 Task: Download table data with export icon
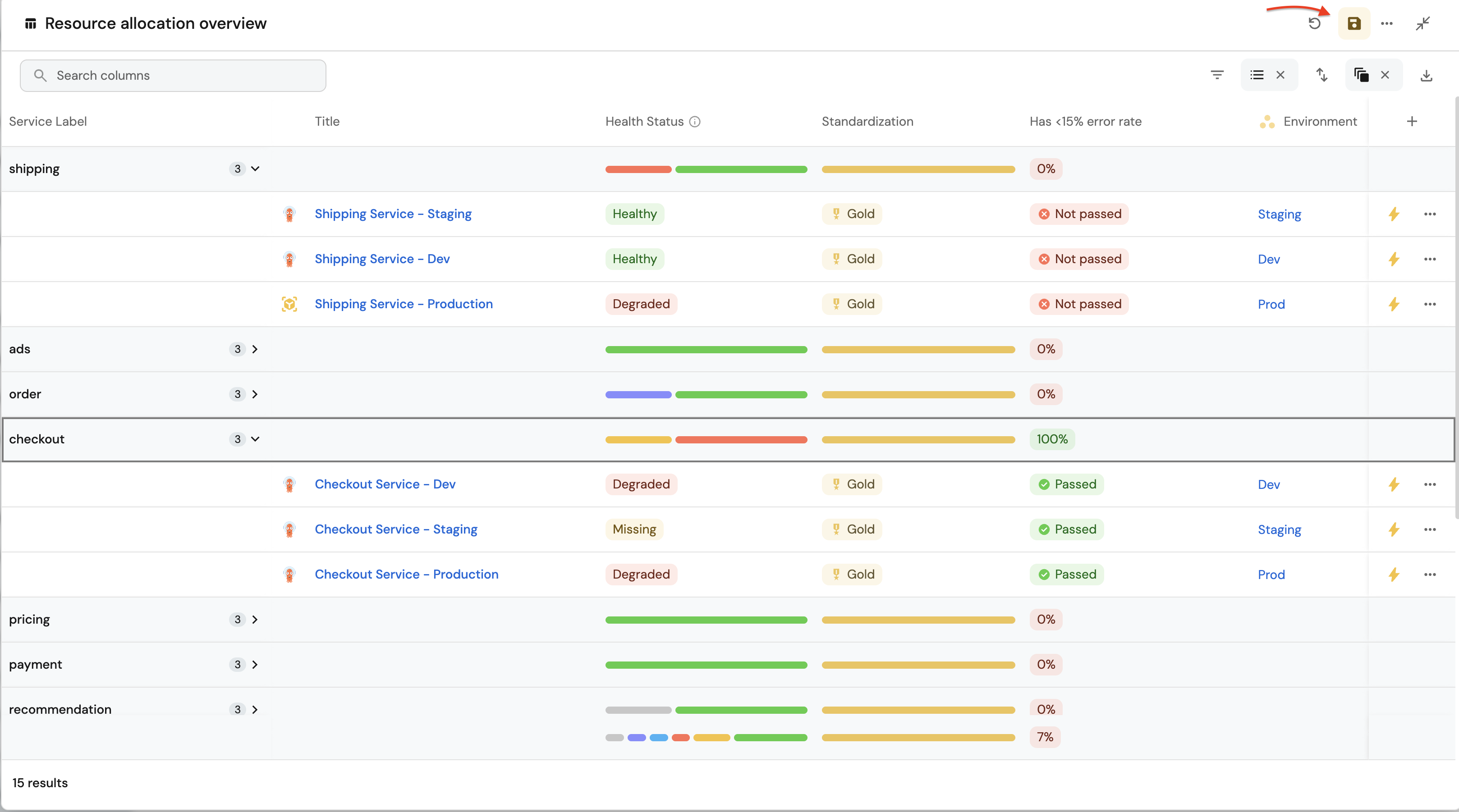1426,75
